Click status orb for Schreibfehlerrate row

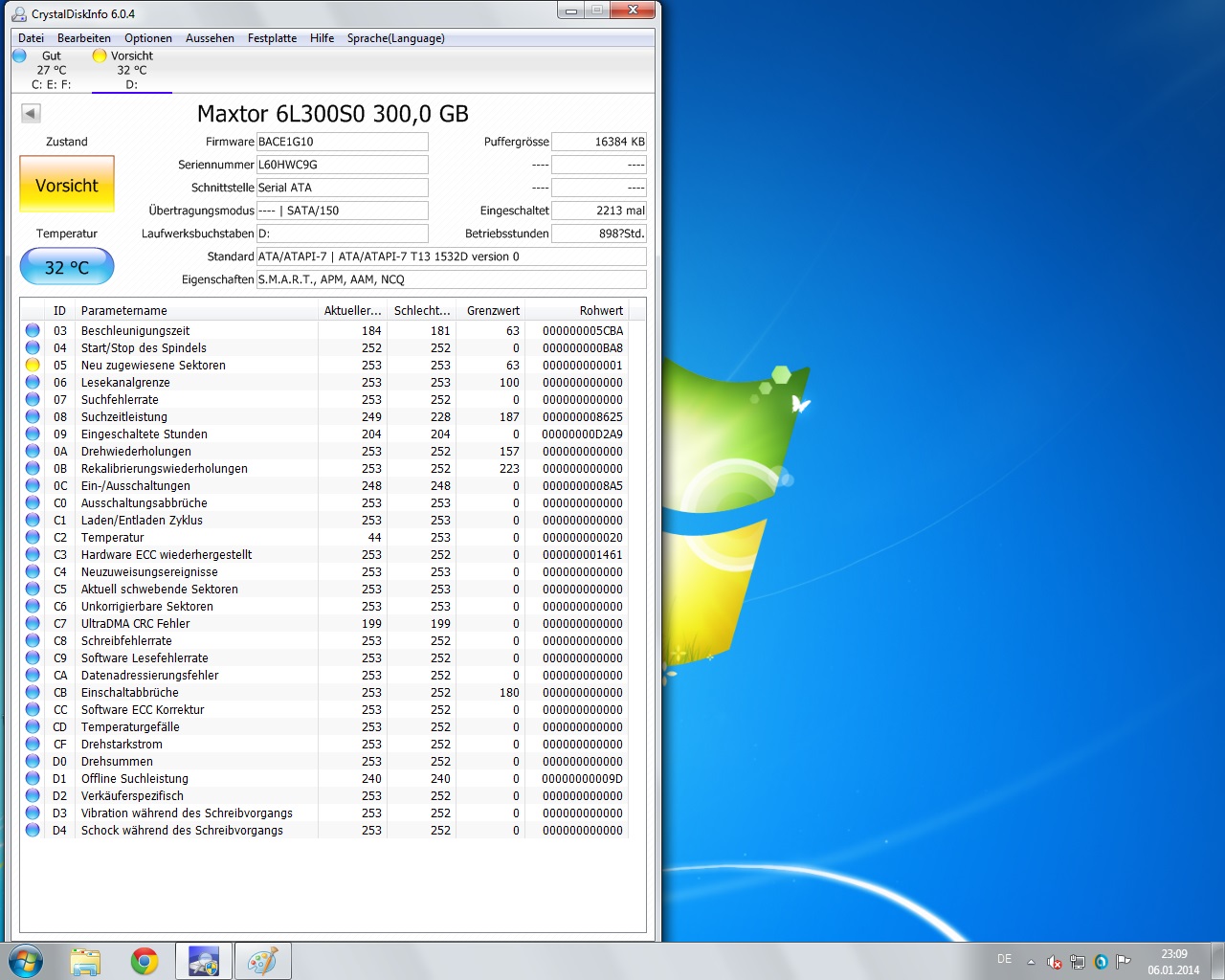pyautogui.click(x=33, y=641)
